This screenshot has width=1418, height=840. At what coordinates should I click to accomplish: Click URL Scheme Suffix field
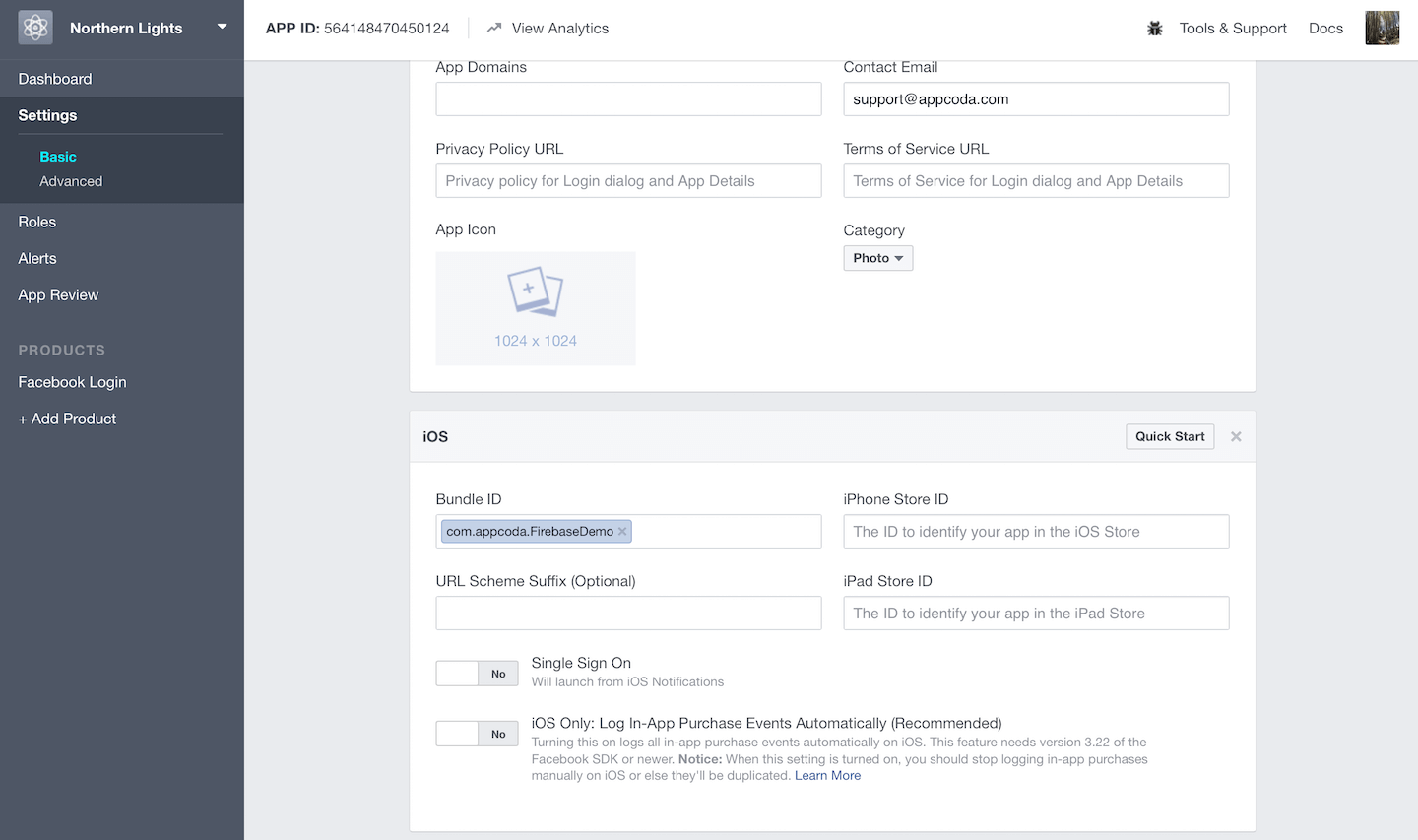pos(628,613)
